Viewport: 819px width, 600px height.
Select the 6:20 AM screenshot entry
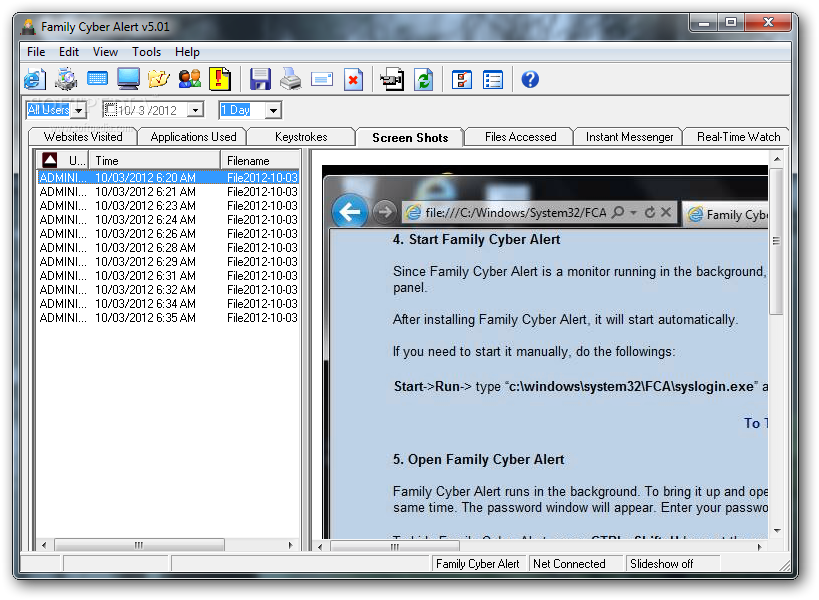pos(168,178)
